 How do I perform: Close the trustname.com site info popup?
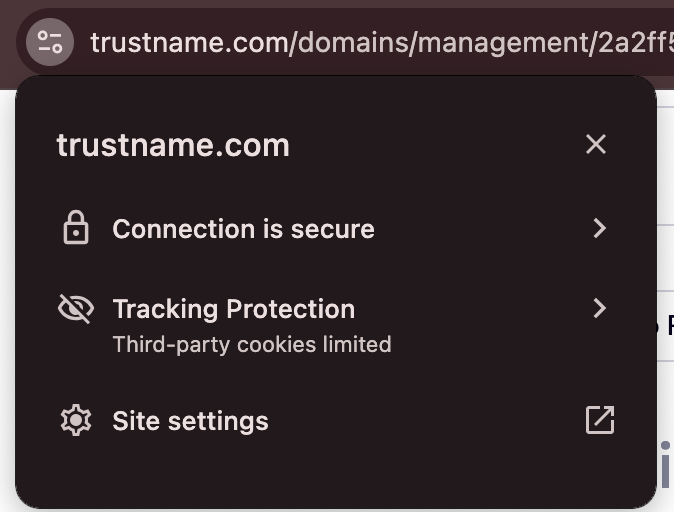point(596,144)
